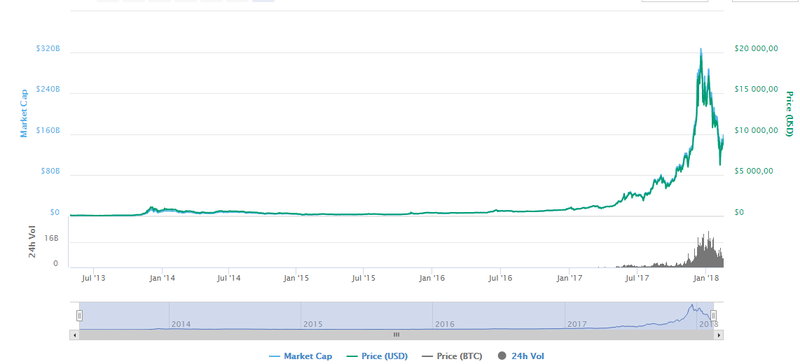Click the scrollbar grip in the navigator
This screenshot has height=364, width=800.
396,335
